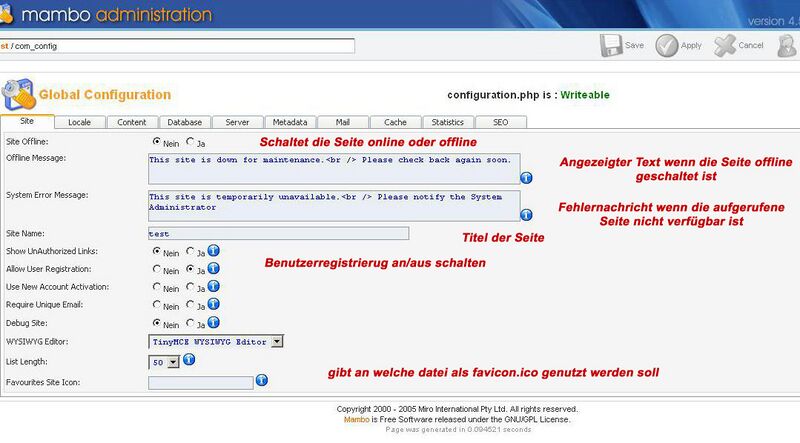Set Site Offline to Ja

[x=191, y=142]
